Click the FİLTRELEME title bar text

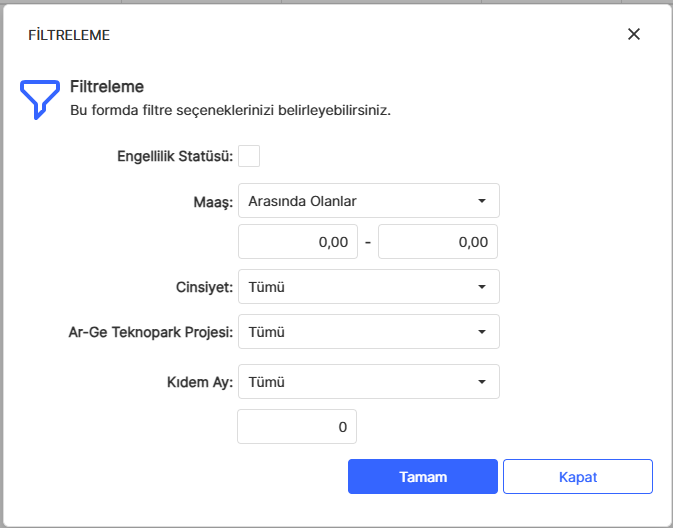pos(69,35)
